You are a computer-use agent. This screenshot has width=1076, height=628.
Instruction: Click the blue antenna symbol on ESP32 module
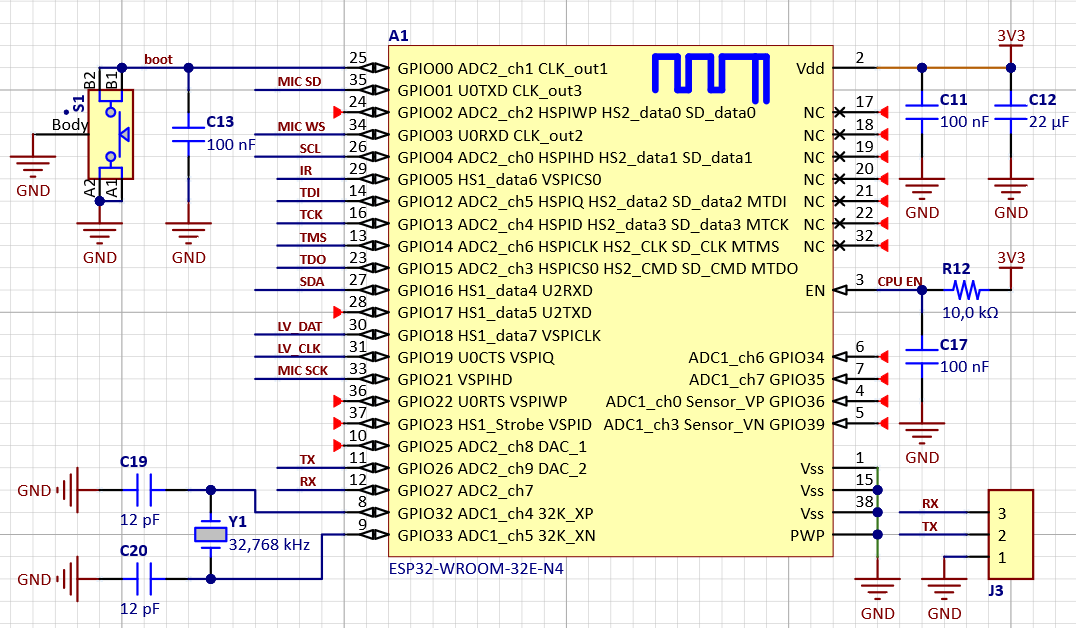710,78
